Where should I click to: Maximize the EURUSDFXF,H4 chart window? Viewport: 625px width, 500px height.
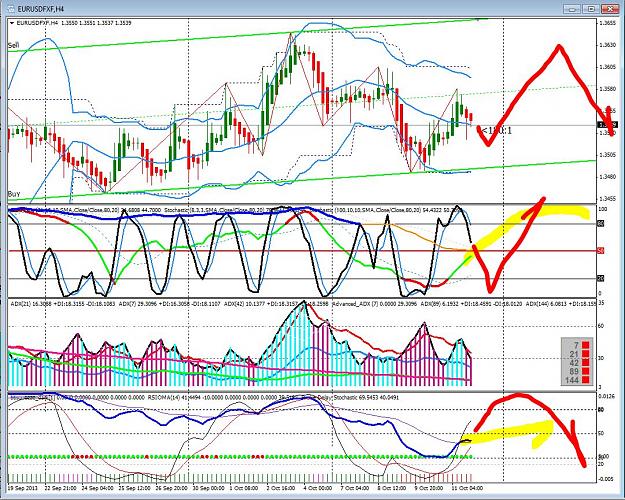click(590, 8)
